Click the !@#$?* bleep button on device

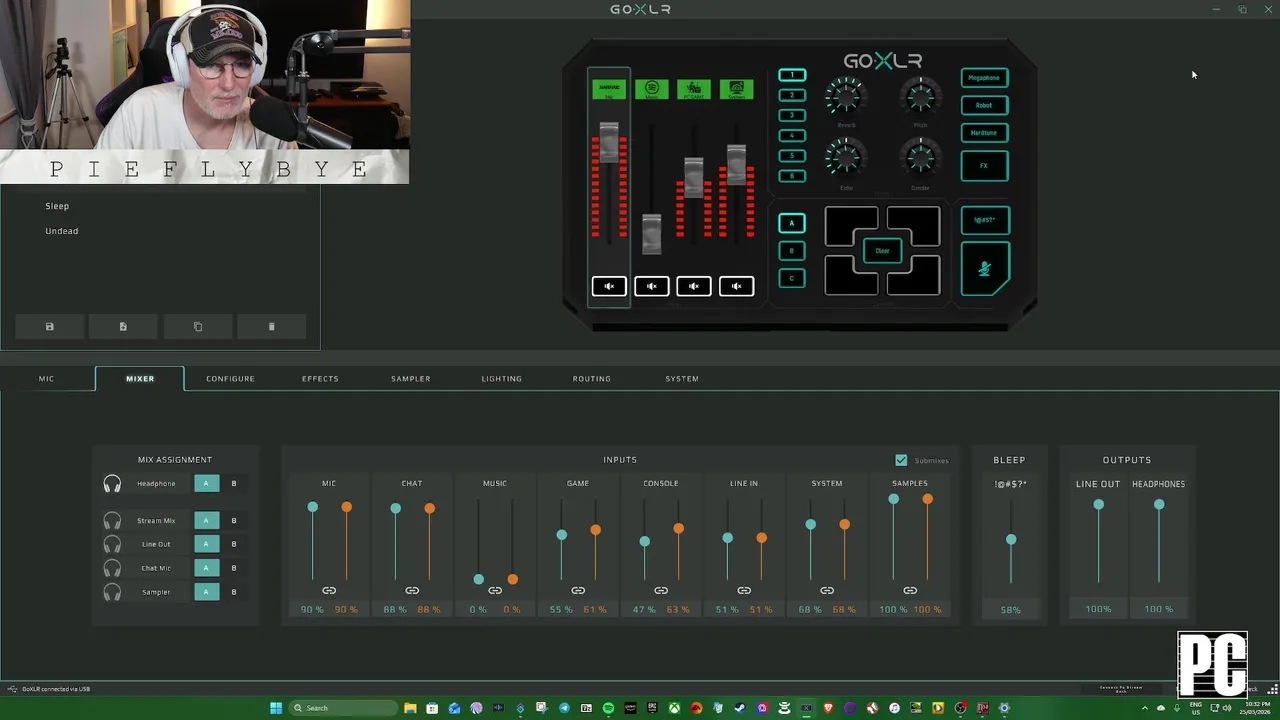point(985,220)
